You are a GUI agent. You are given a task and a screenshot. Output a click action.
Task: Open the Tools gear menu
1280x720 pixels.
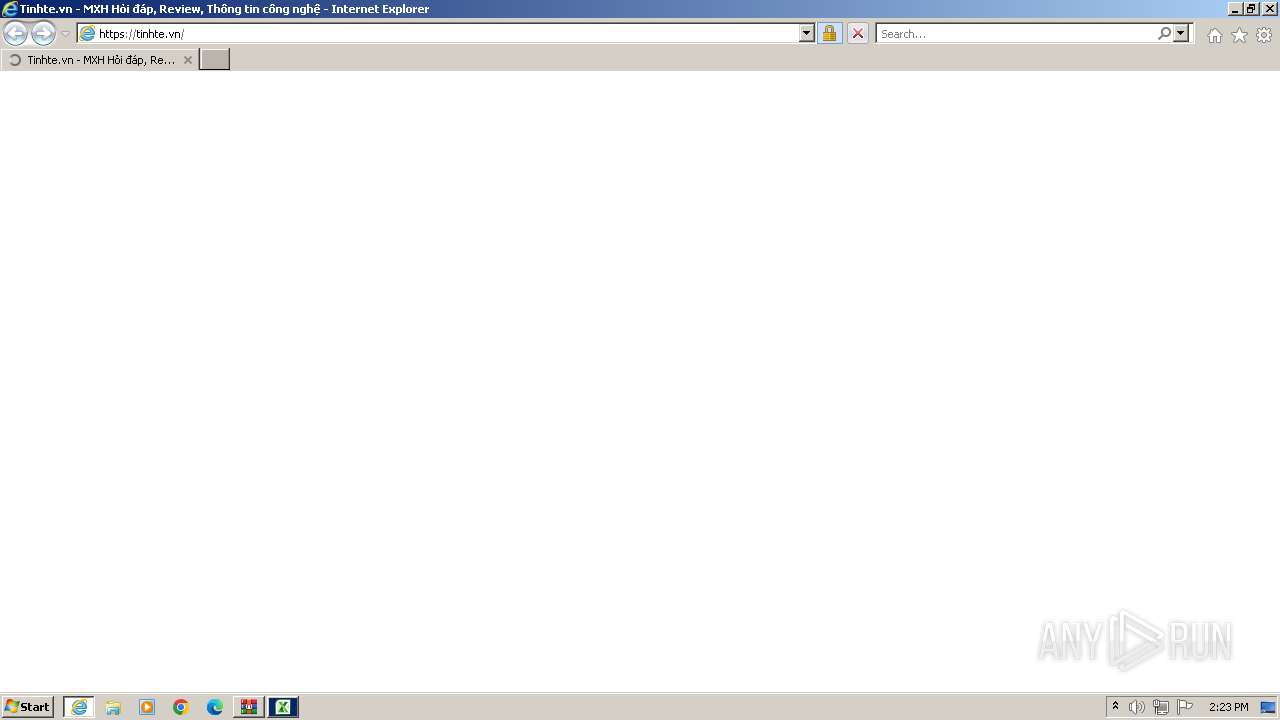point(1264,35)
